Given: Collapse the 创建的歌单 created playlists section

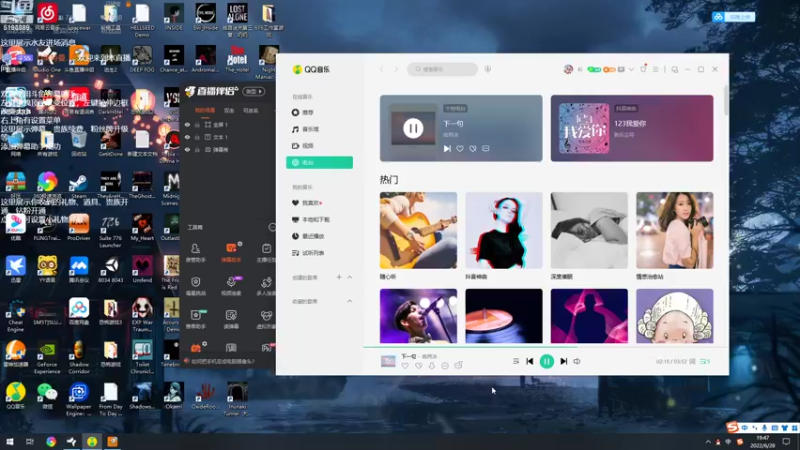Looking at the screenshot, I should (x=349, y=277).
